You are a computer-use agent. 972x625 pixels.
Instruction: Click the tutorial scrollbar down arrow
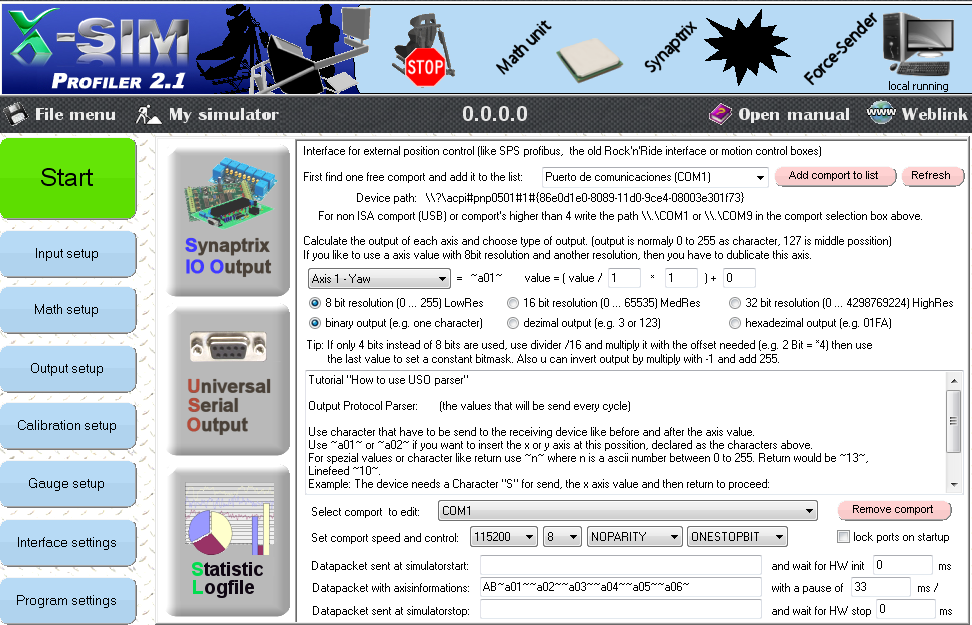pos(954,485)
